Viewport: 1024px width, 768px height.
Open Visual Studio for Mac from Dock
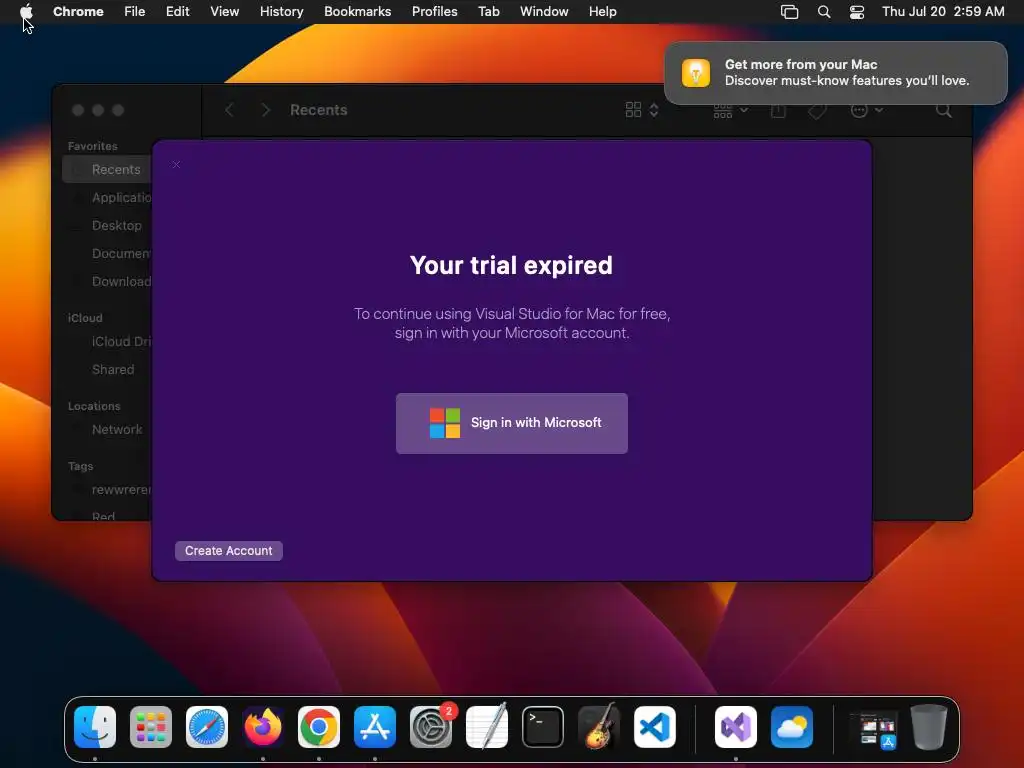coord(736,727)
